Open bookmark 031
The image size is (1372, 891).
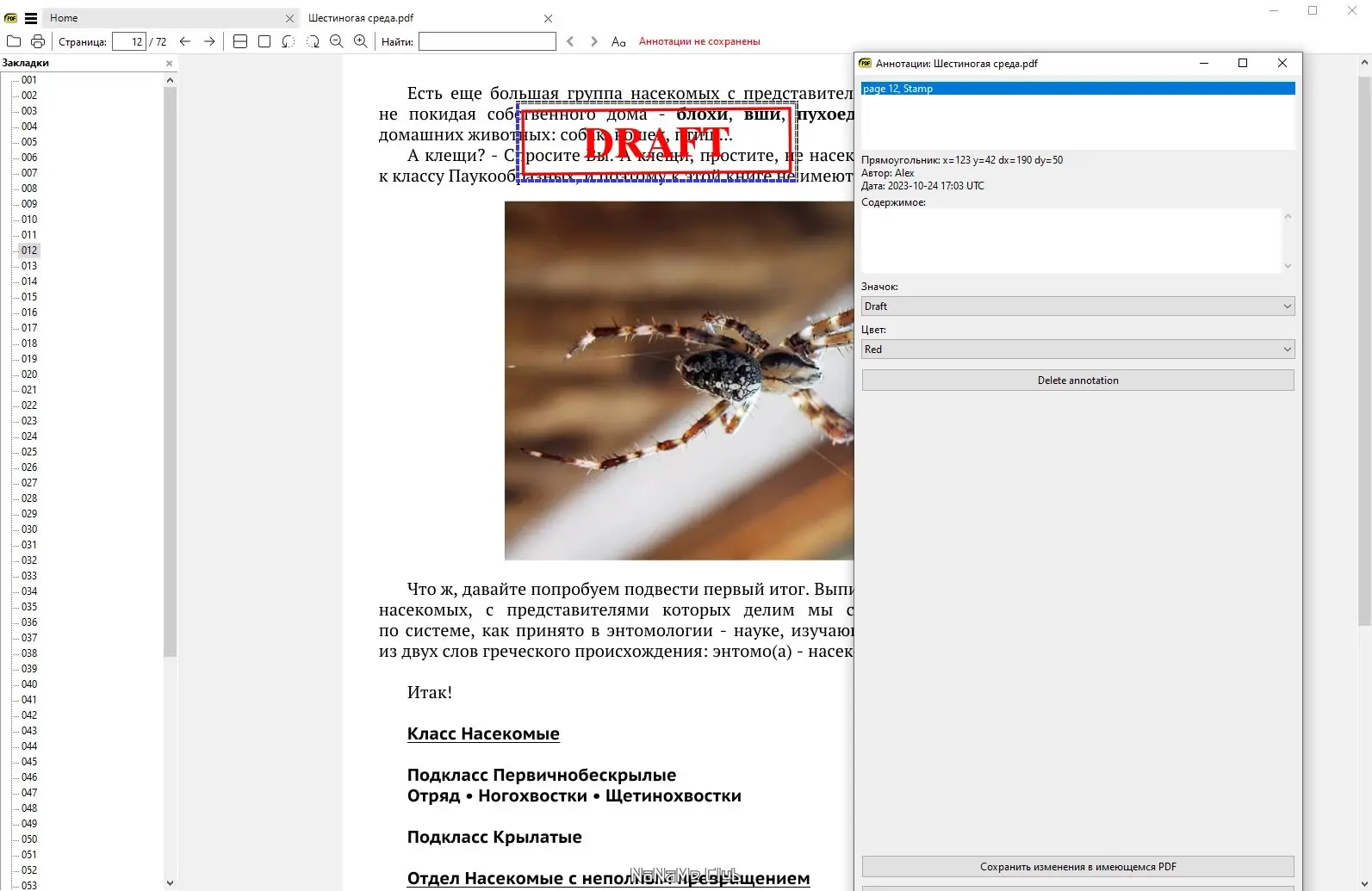coord(29,545)
